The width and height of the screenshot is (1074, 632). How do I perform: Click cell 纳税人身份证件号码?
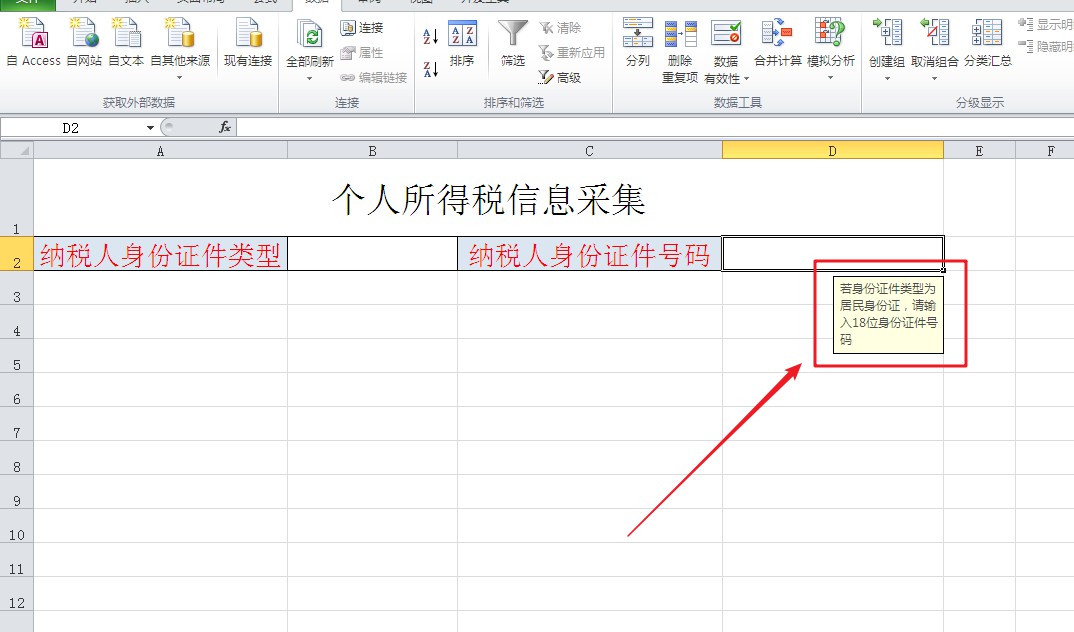pyautogui.click(x=590, y=254)
